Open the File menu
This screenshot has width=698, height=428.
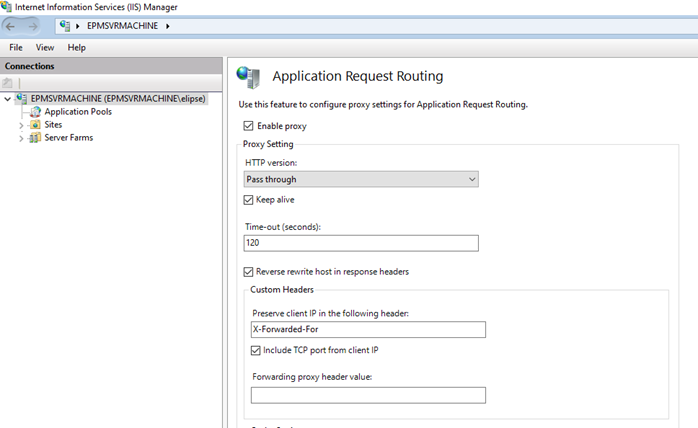tap(16, 48)
